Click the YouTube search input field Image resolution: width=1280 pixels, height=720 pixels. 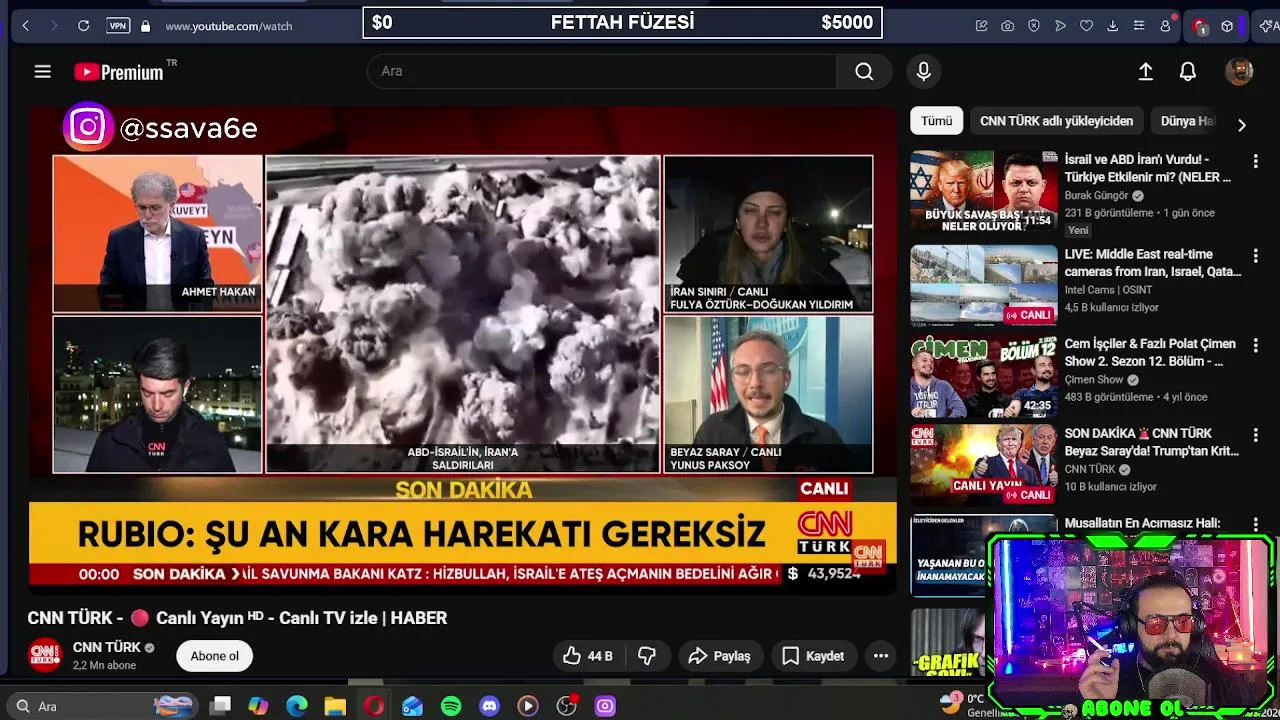pos(602,72)
